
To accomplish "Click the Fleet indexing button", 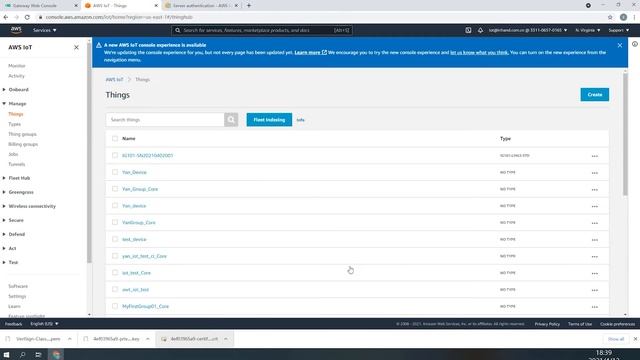I will coord(269,120).
